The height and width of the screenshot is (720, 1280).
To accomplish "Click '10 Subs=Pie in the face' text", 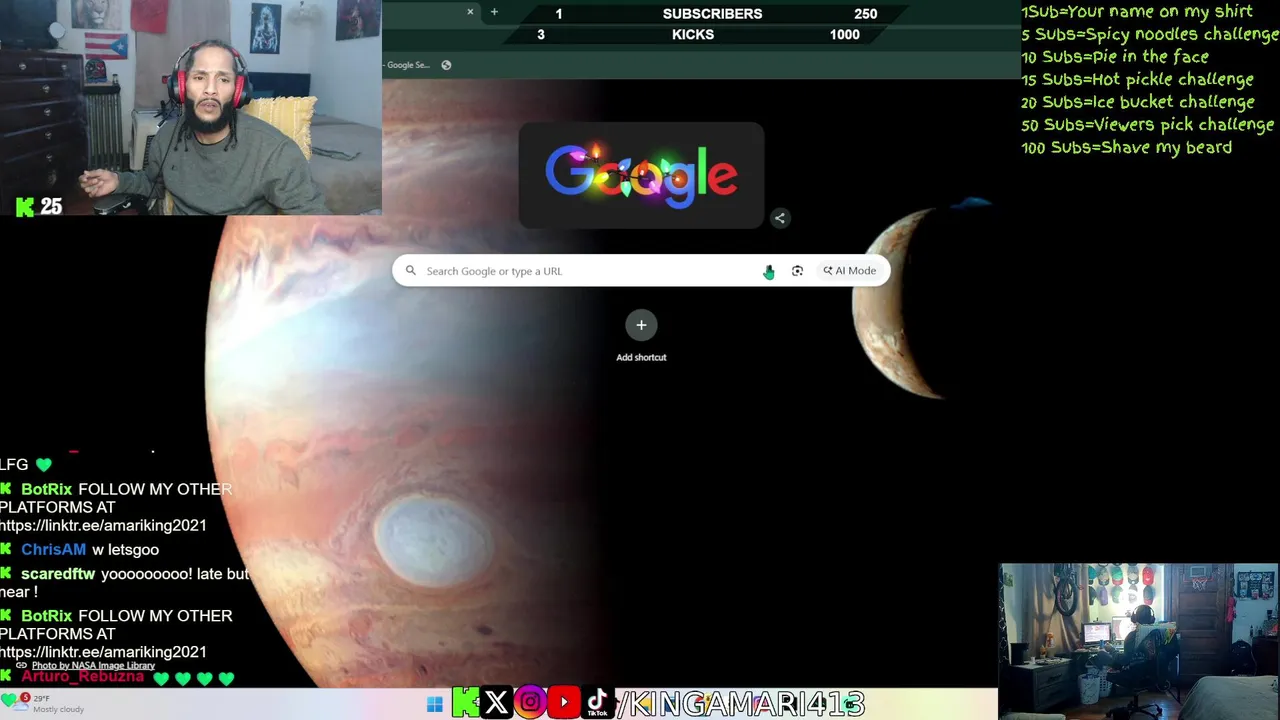I will pos(1115,57).
